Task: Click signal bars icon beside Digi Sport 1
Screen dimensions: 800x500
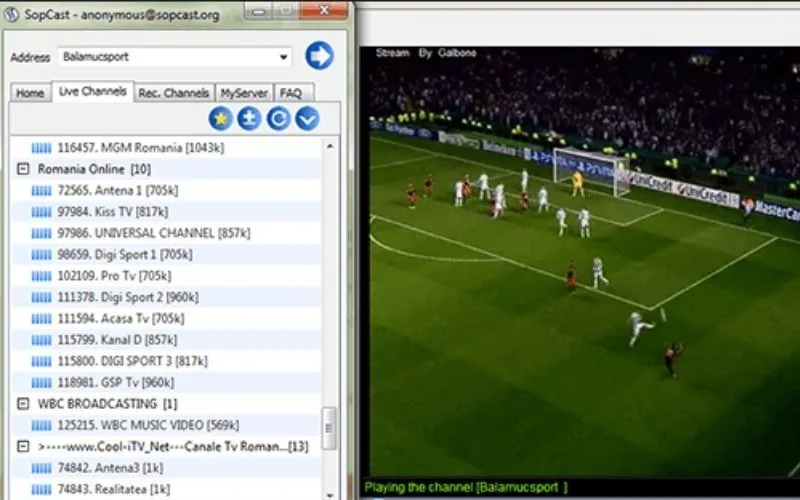Action: pyautogui.click(x=41, y=255)
